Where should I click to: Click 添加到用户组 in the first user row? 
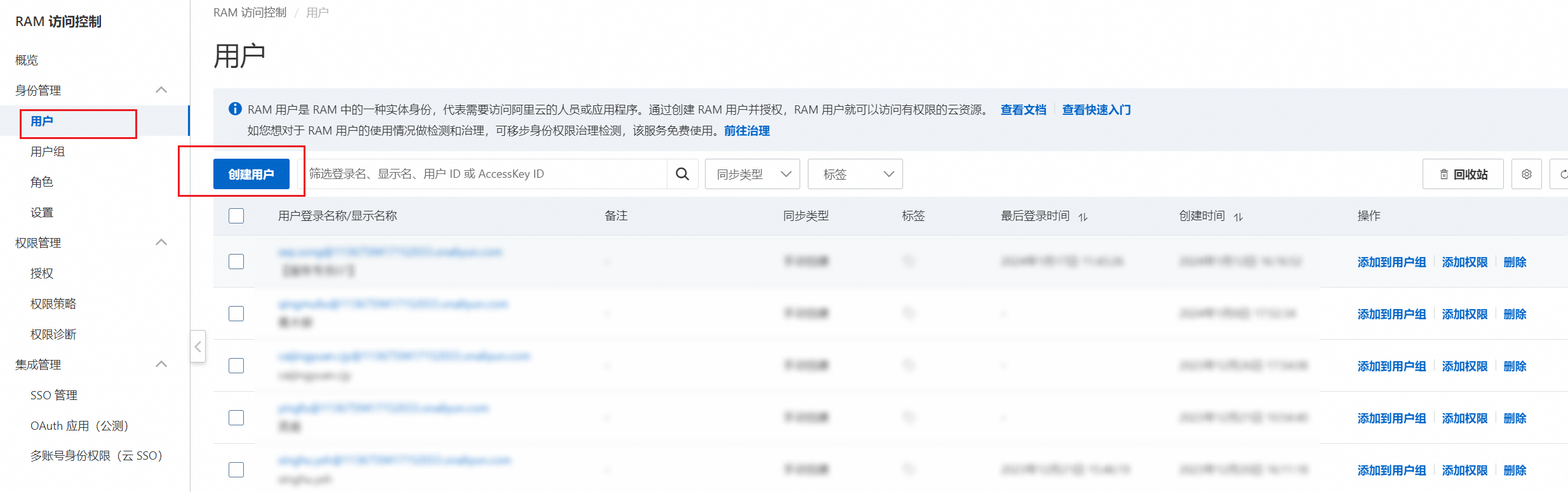(x=1391, y=262)
